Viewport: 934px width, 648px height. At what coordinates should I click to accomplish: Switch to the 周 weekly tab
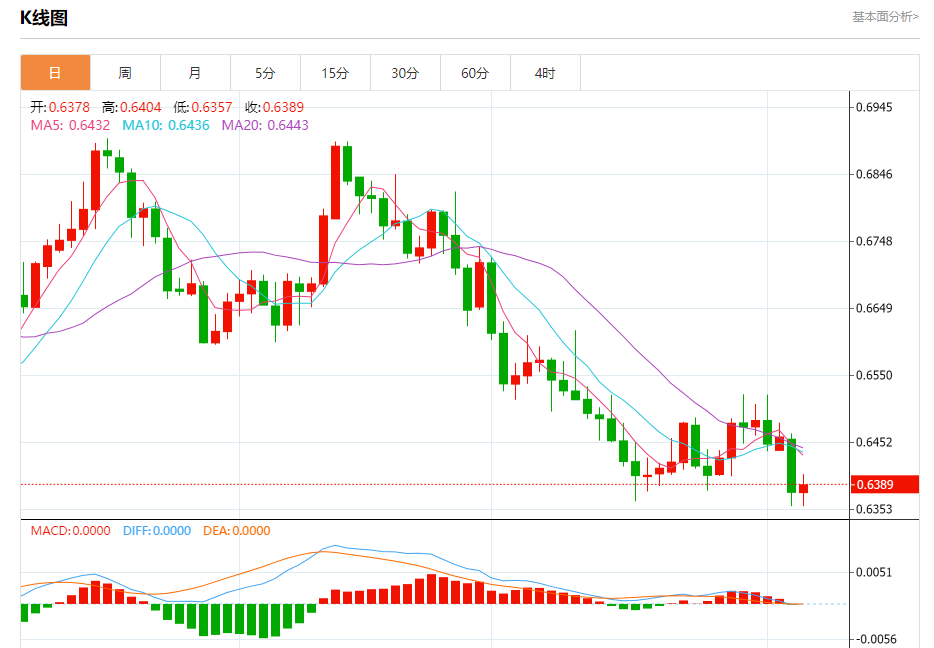point(125,73)
